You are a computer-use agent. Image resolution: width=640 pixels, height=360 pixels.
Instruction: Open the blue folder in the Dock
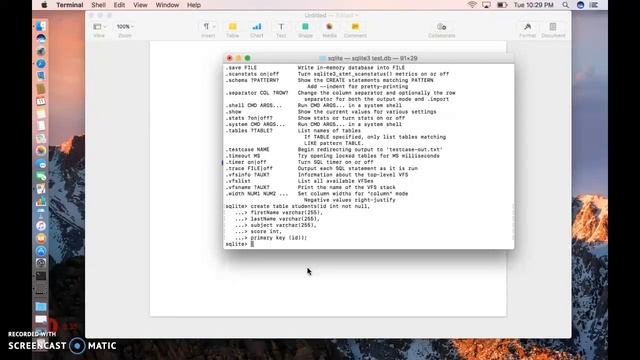coord(41,307)
